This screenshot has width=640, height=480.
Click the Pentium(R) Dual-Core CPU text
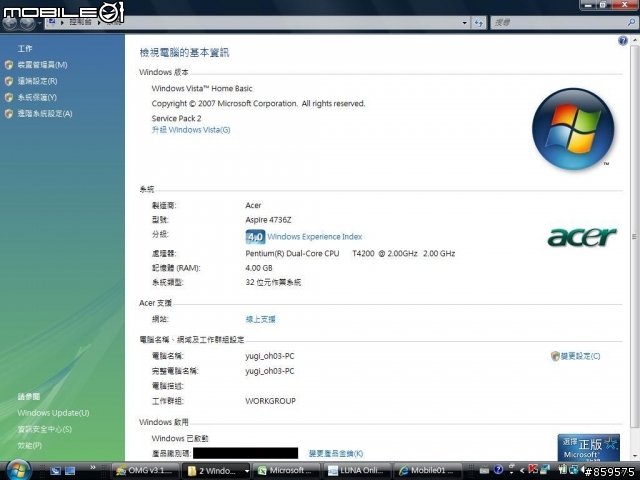click(x=292, y=253)
